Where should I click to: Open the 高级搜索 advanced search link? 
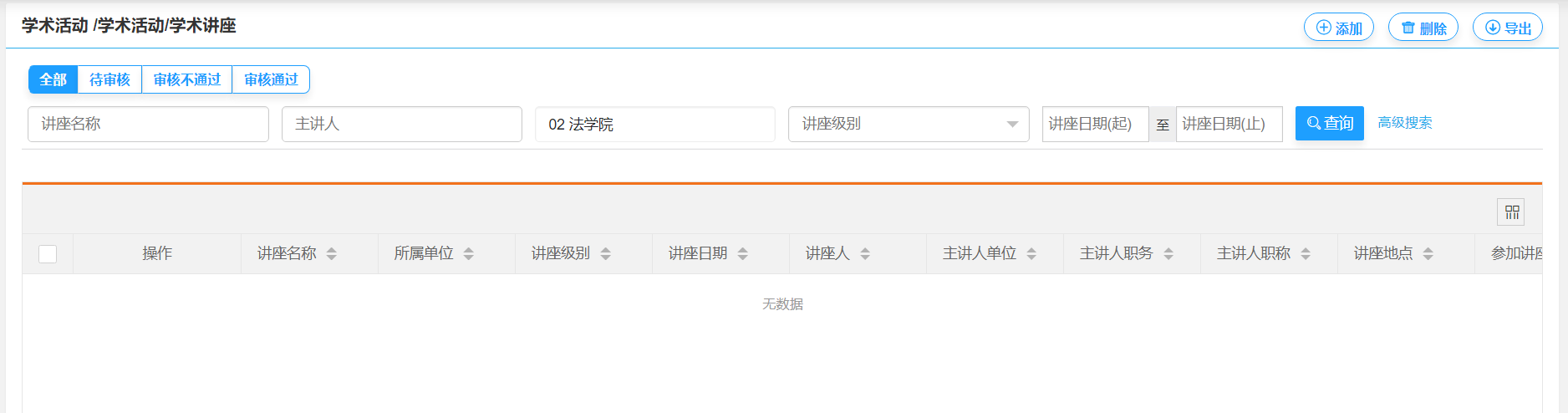(1404, 123)
